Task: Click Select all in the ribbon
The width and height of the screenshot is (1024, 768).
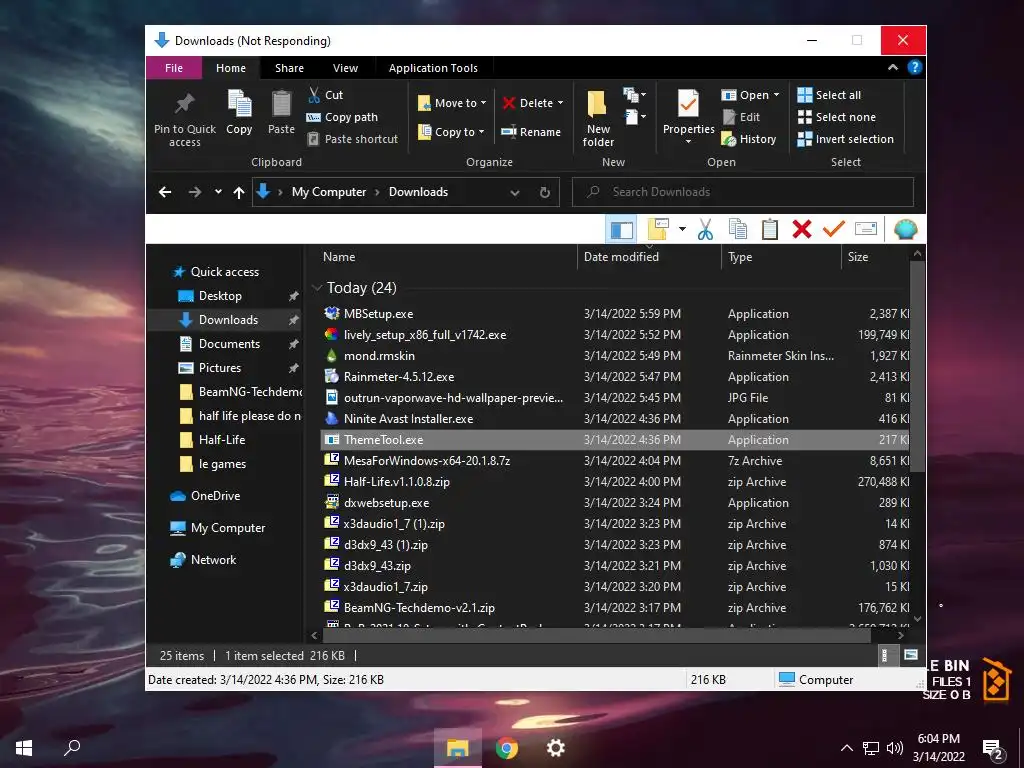Action: point(829,95)
